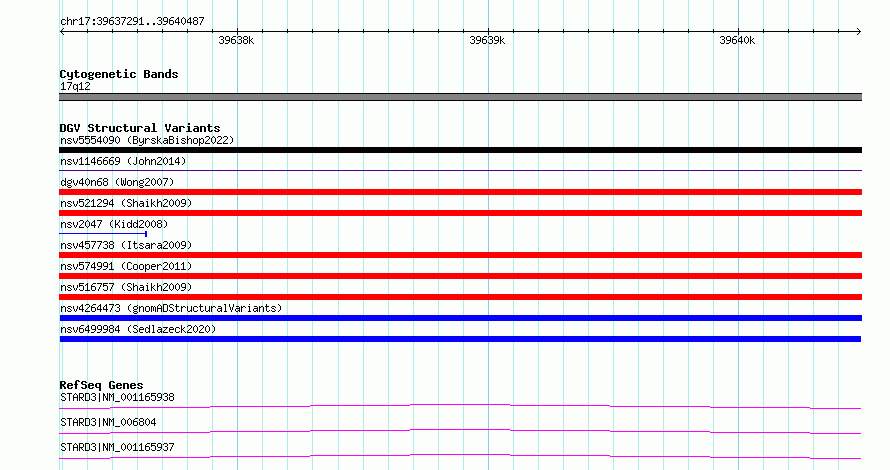
Task: Open the nsv1146669 (John2014) label
Action: [x=123, y=161]
